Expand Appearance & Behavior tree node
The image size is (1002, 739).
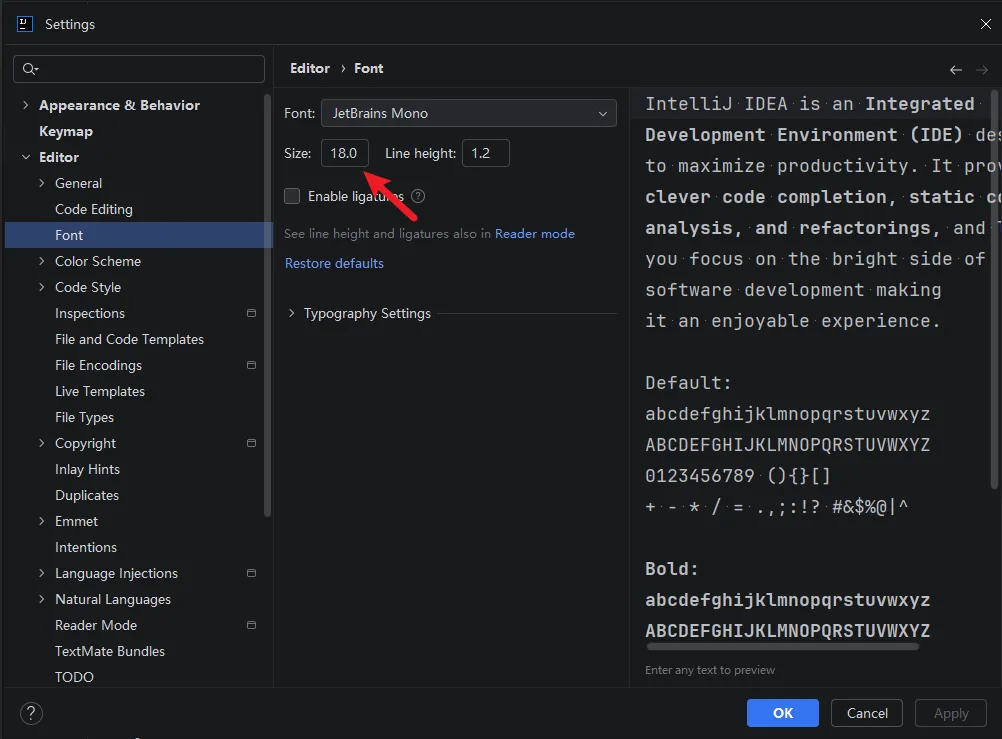(x=26, y=105)
